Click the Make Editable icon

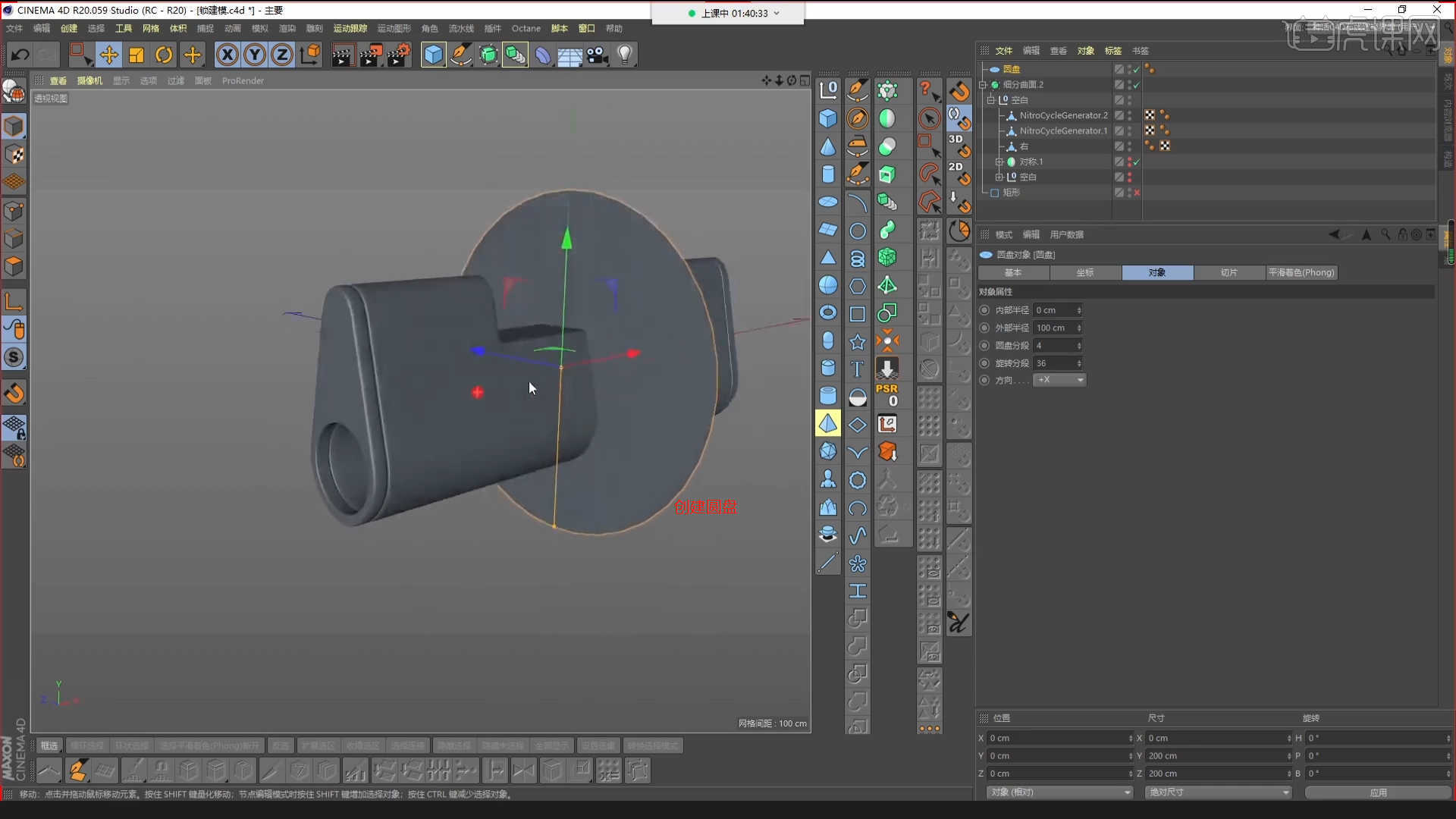(x=14, y=91)
